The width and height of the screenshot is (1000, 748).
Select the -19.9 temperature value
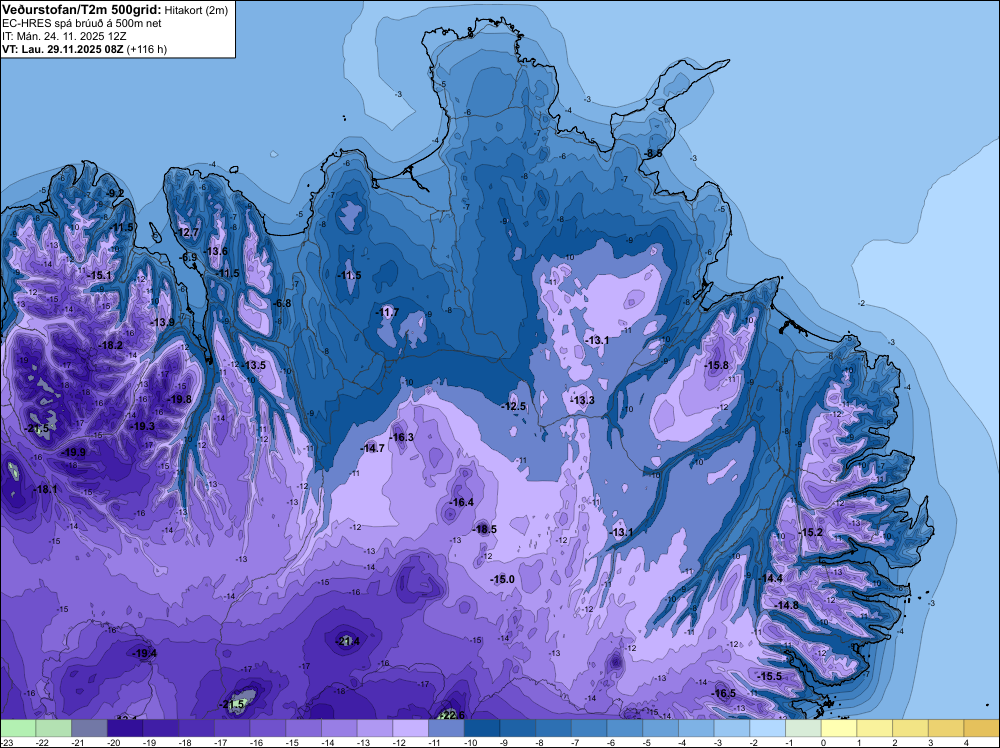pos(73,452)
